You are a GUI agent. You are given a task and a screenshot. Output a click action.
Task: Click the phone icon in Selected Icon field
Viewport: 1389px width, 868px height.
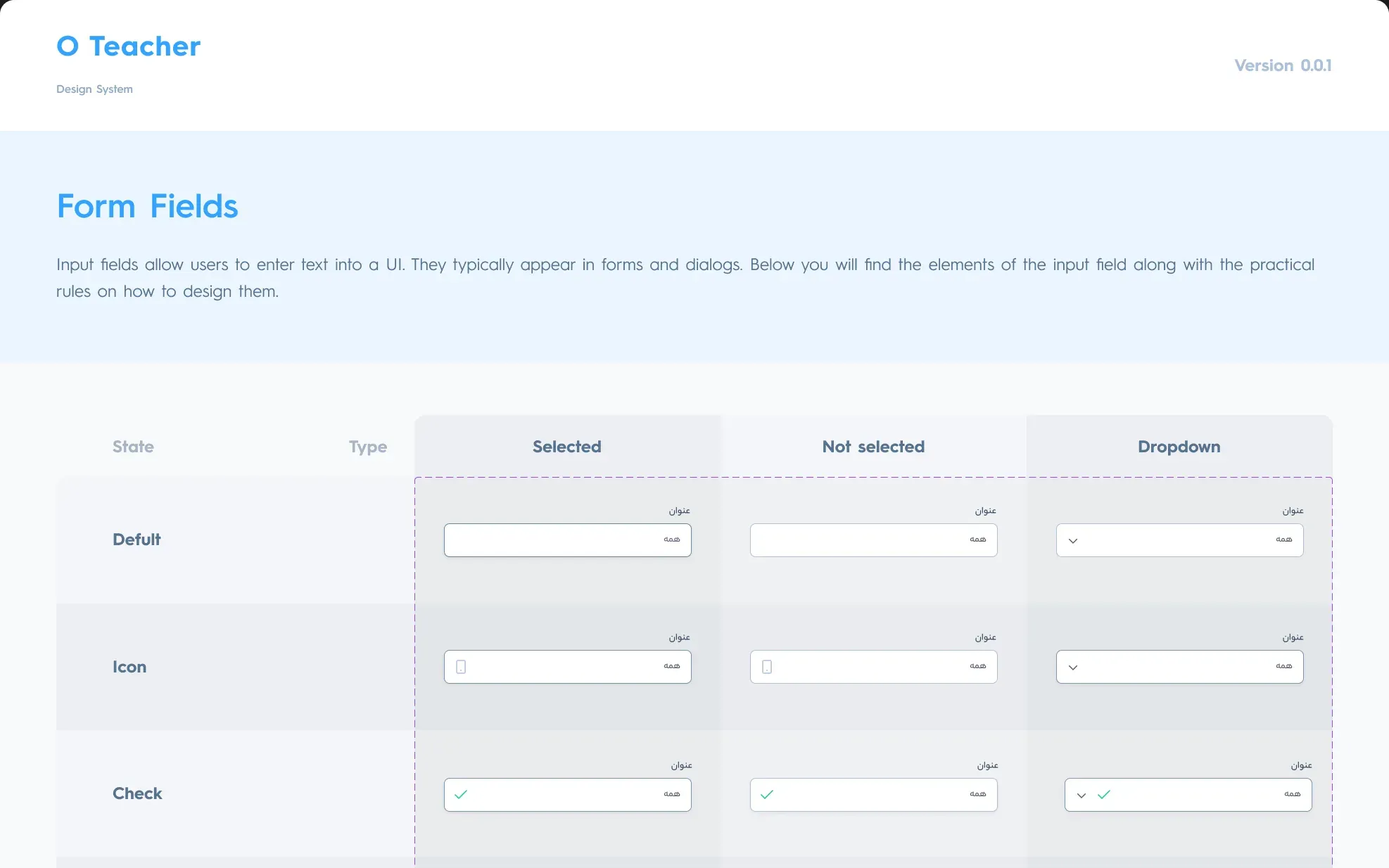461,667
